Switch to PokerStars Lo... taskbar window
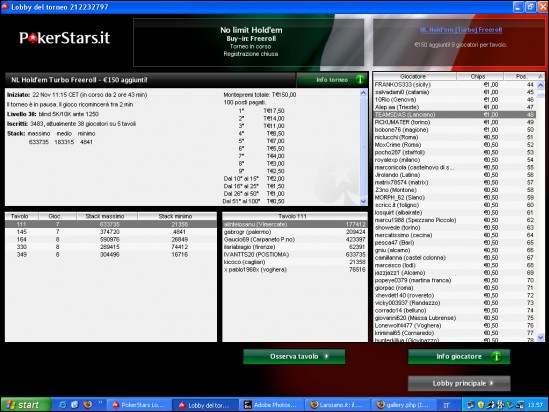The width and height of the screenshot is (549, 412). coord(139,405)
